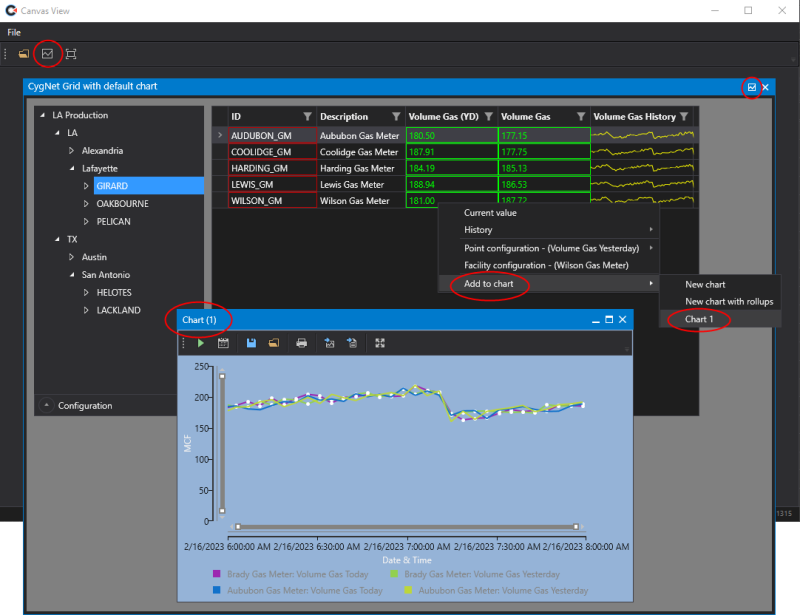Filter the ID column
The image size is (800, 615).
coord(307,116)
